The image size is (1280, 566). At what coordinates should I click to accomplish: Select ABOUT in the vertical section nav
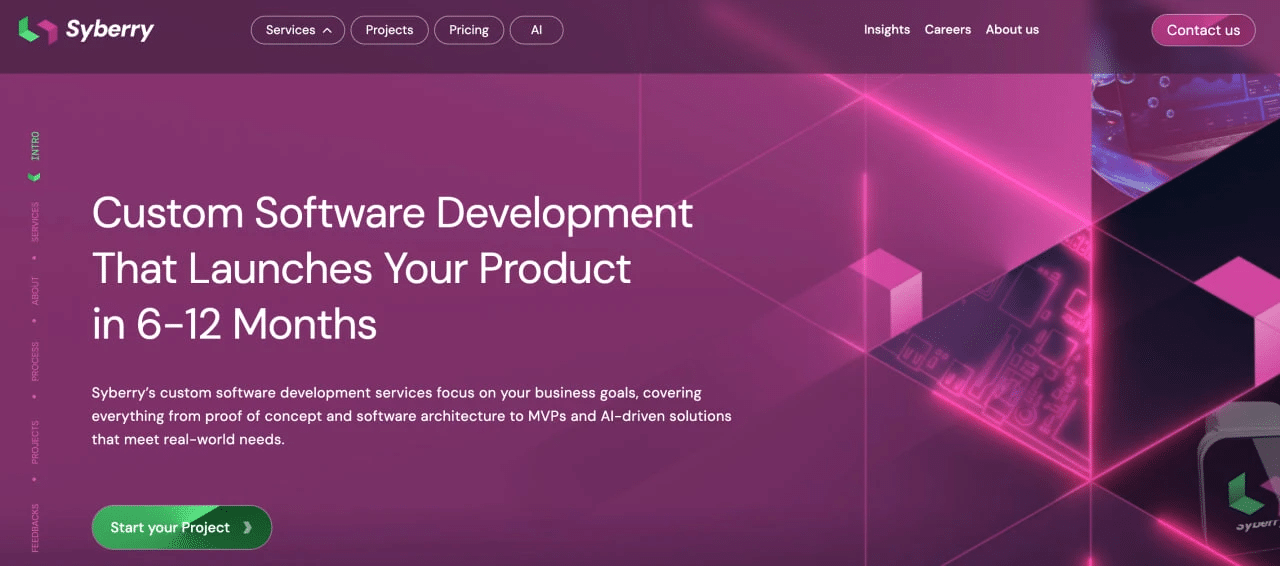[35, 291]
